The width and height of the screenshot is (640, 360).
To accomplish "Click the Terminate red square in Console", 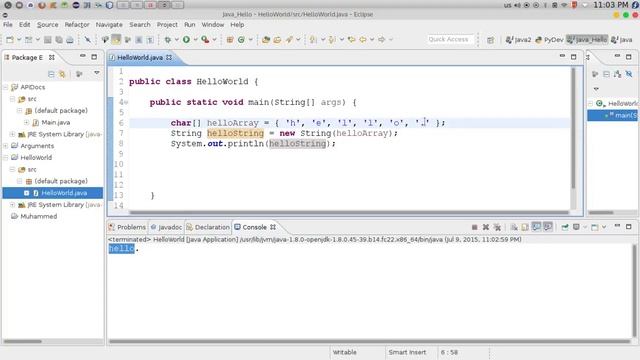I will [x=474, y=227].
